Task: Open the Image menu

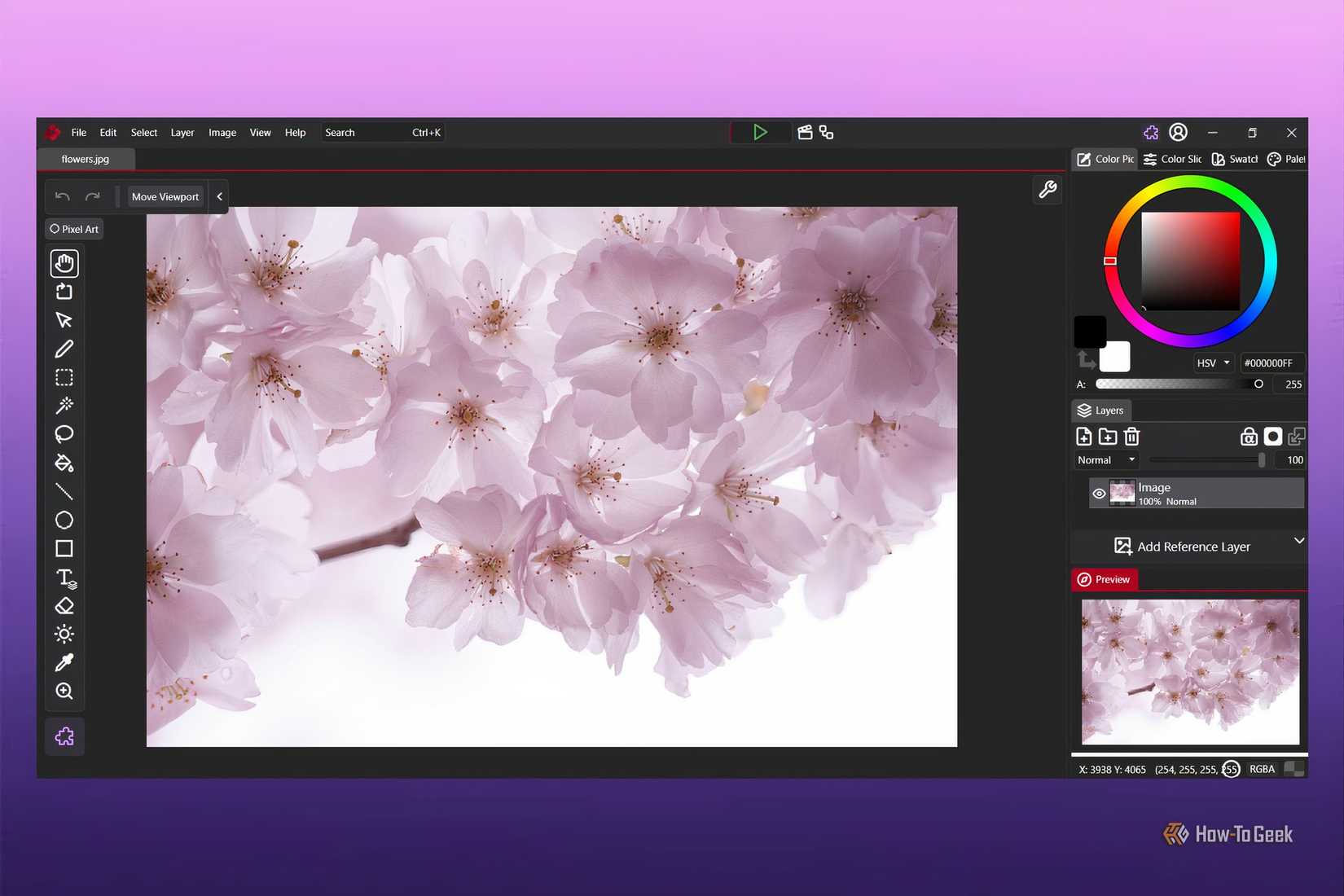Action: coord(222,132)
